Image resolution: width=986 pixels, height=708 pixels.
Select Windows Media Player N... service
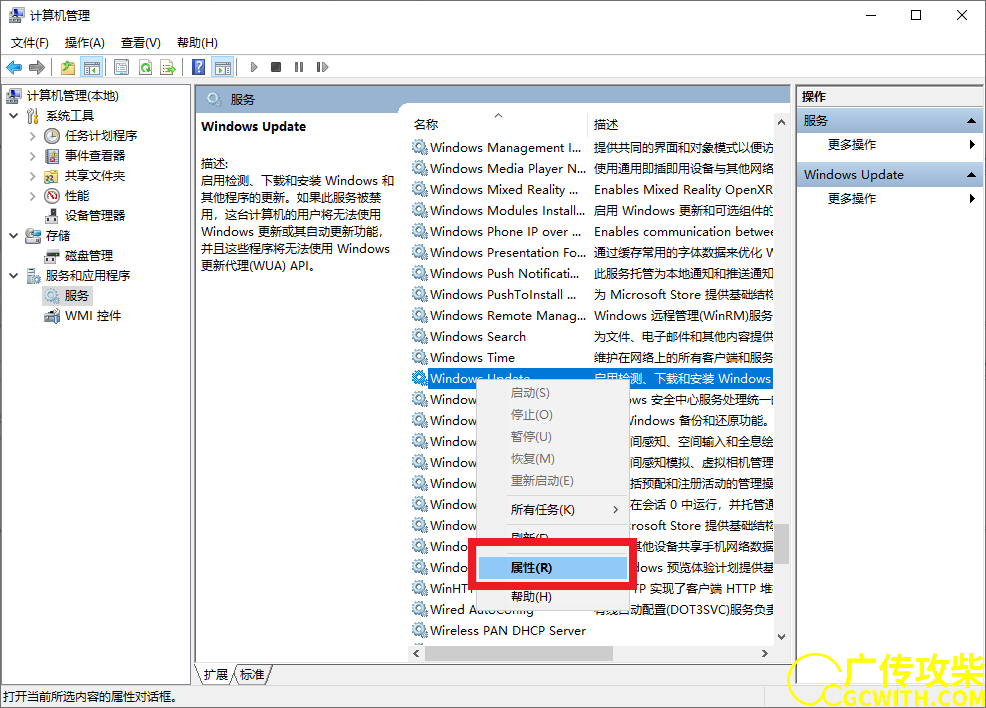[x=592, y=169]
